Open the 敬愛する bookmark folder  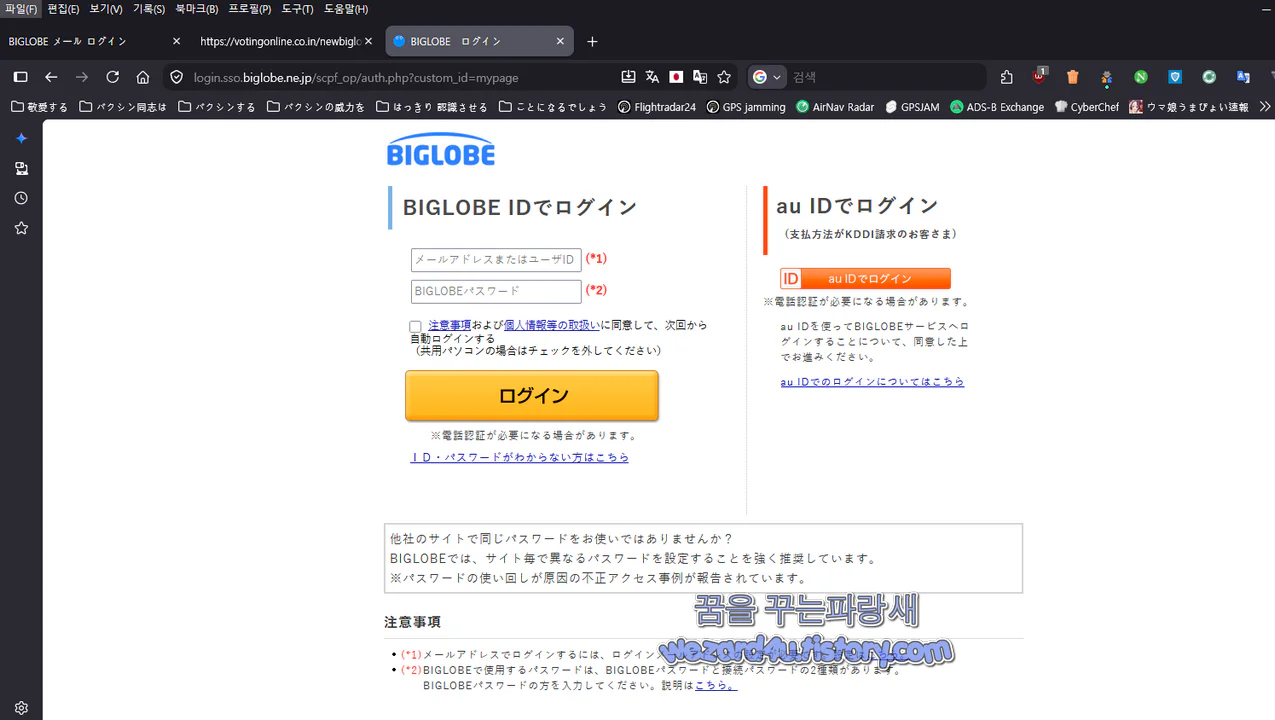pyautogui.click(x=40, y=107)
